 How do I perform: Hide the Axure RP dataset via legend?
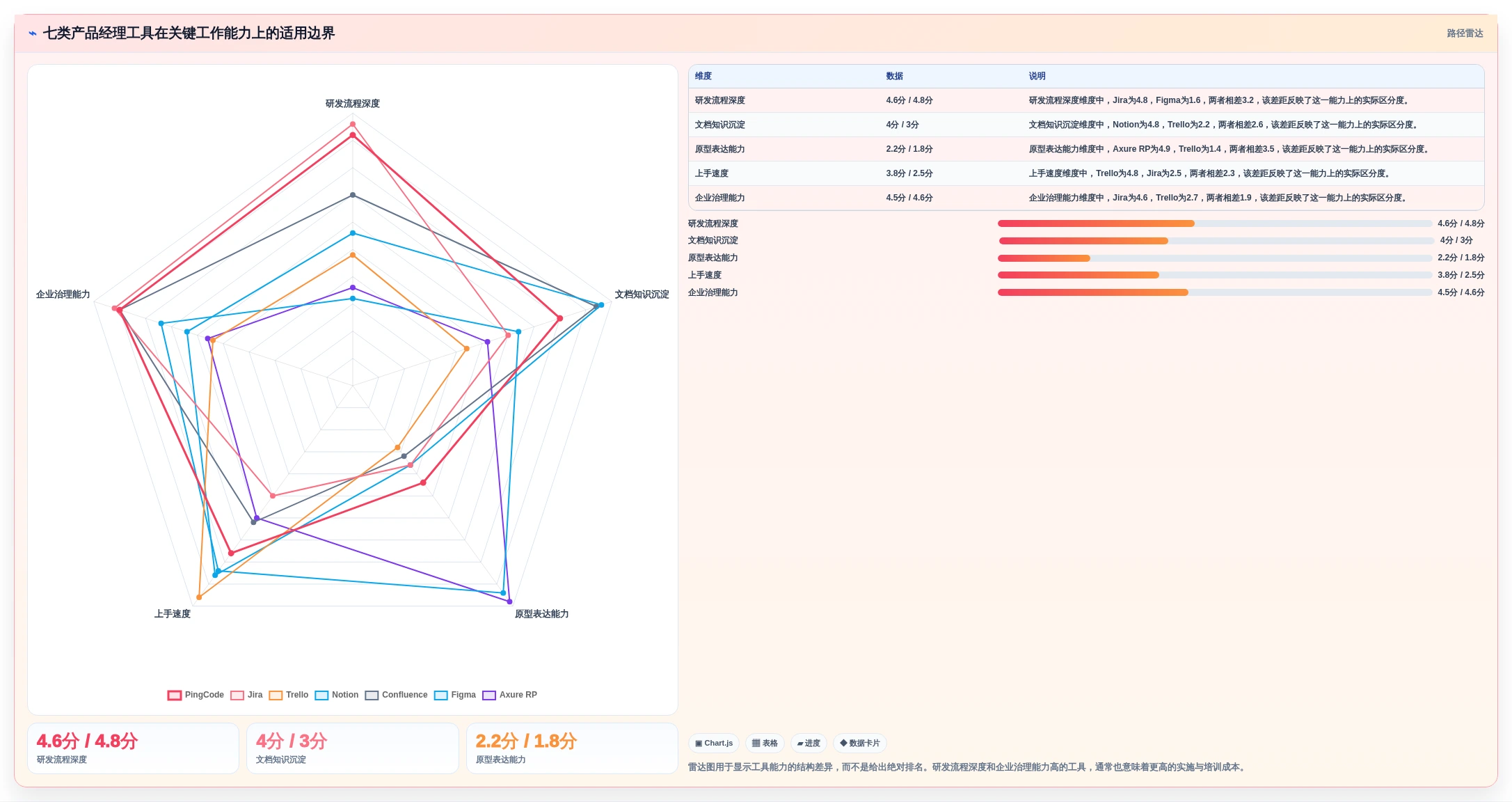click(x=489, y=695)
